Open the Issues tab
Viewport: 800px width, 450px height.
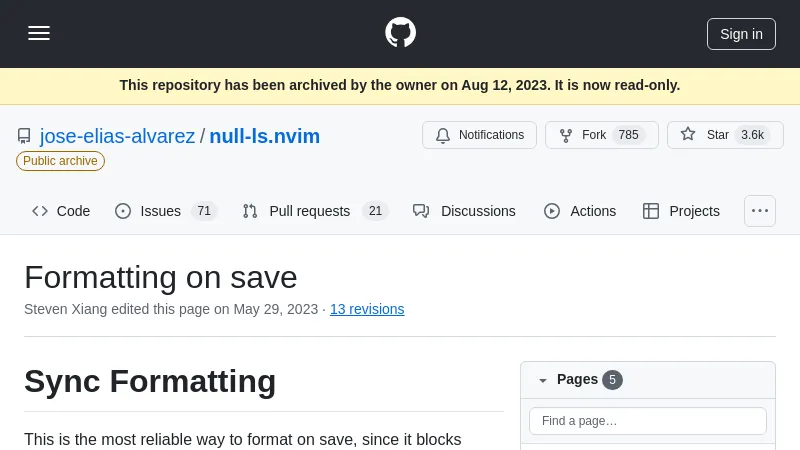click(160, 211)
